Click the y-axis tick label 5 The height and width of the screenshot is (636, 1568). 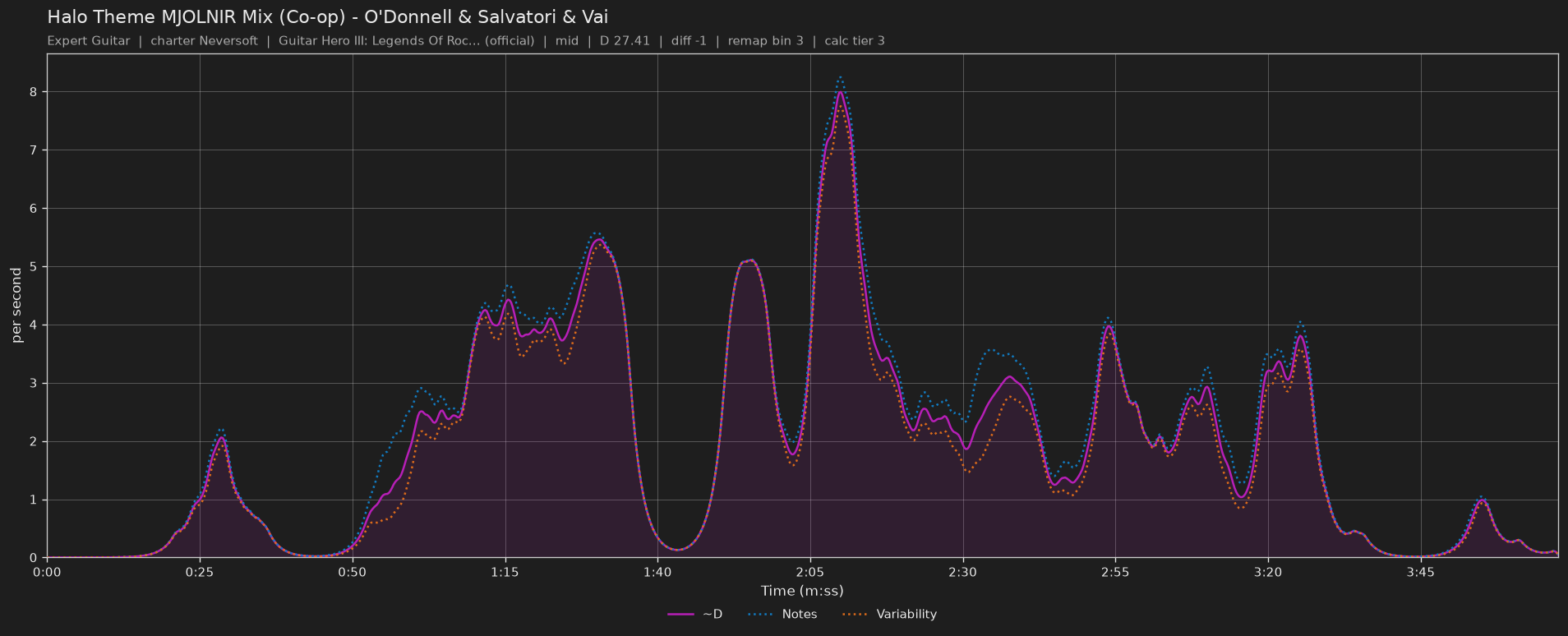pos(35,267)
